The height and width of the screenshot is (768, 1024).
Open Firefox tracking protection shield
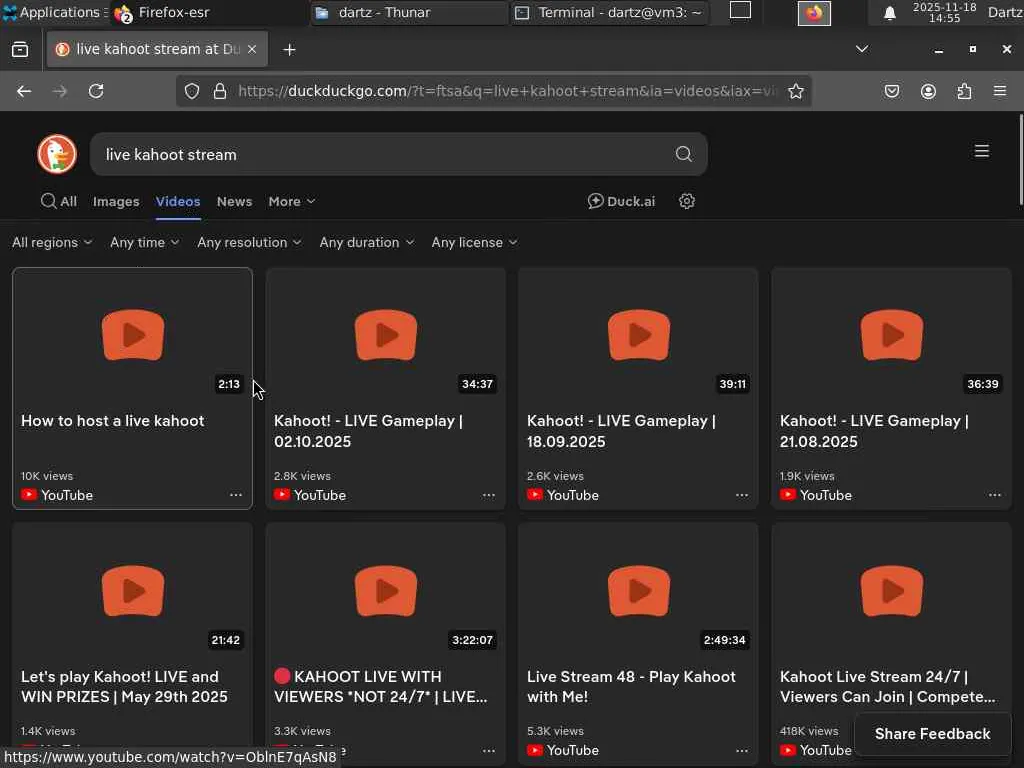191,91
